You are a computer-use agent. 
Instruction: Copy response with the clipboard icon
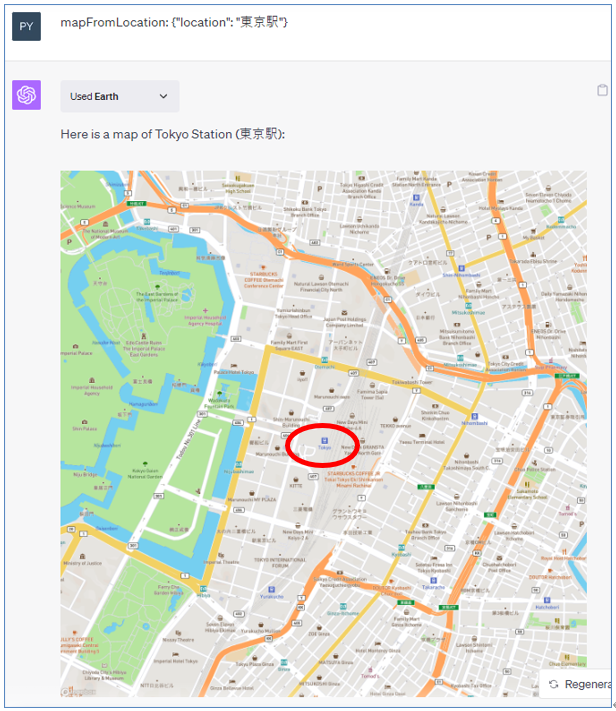(602, 90)
